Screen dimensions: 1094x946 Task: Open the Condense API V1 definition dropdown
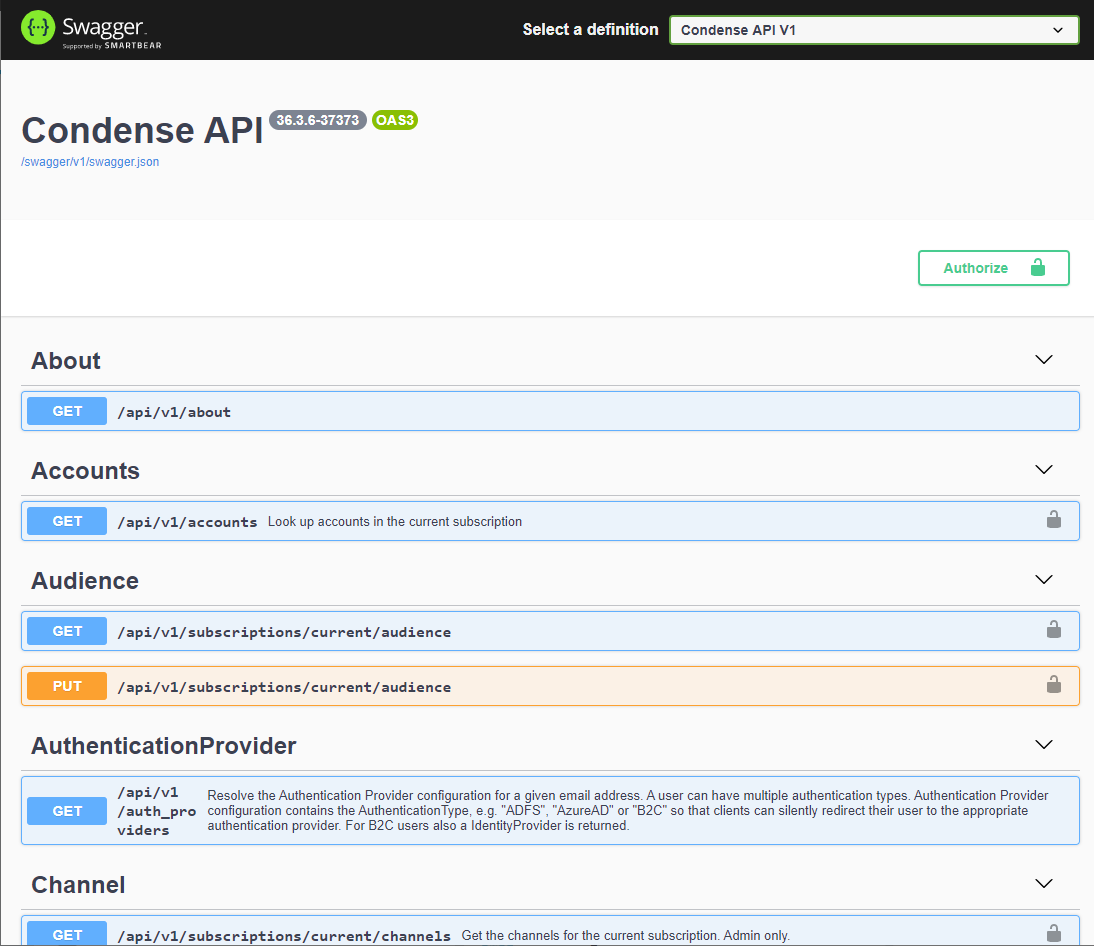(874, 30)
